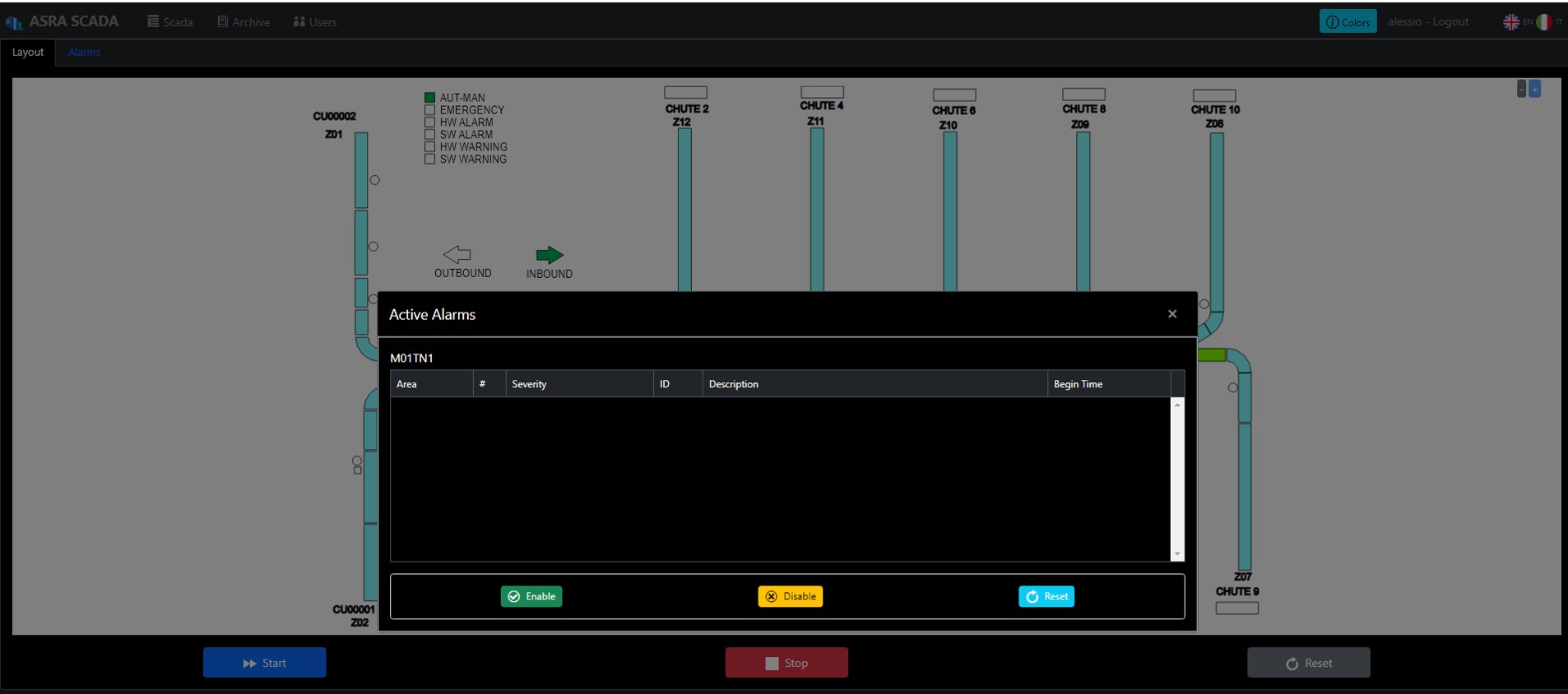Click the CU00002 label
This screenshot has height=694, width=1568.
click(x=335, y=116)
